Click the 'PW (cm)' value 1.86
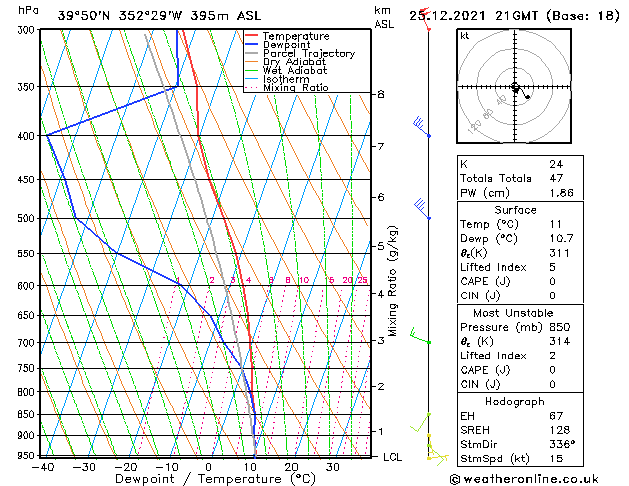This screenshot has height=486, width=629. click(x=561, y=193)
